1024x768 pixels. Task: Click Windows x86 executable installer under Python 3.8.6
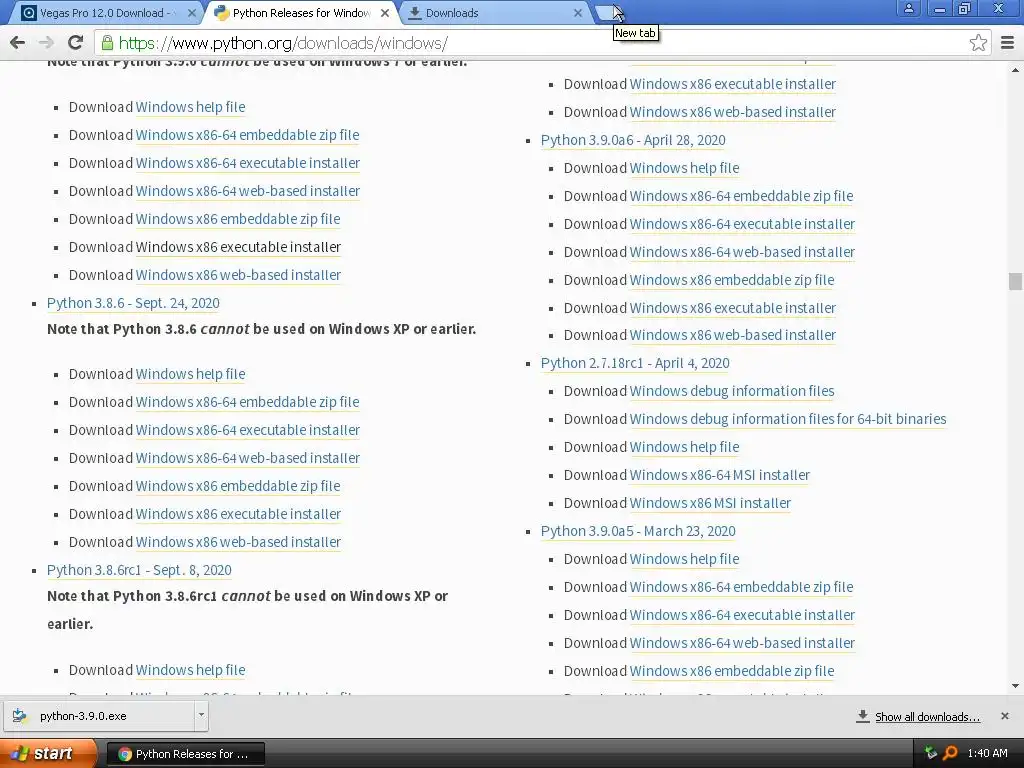(238, 515)
